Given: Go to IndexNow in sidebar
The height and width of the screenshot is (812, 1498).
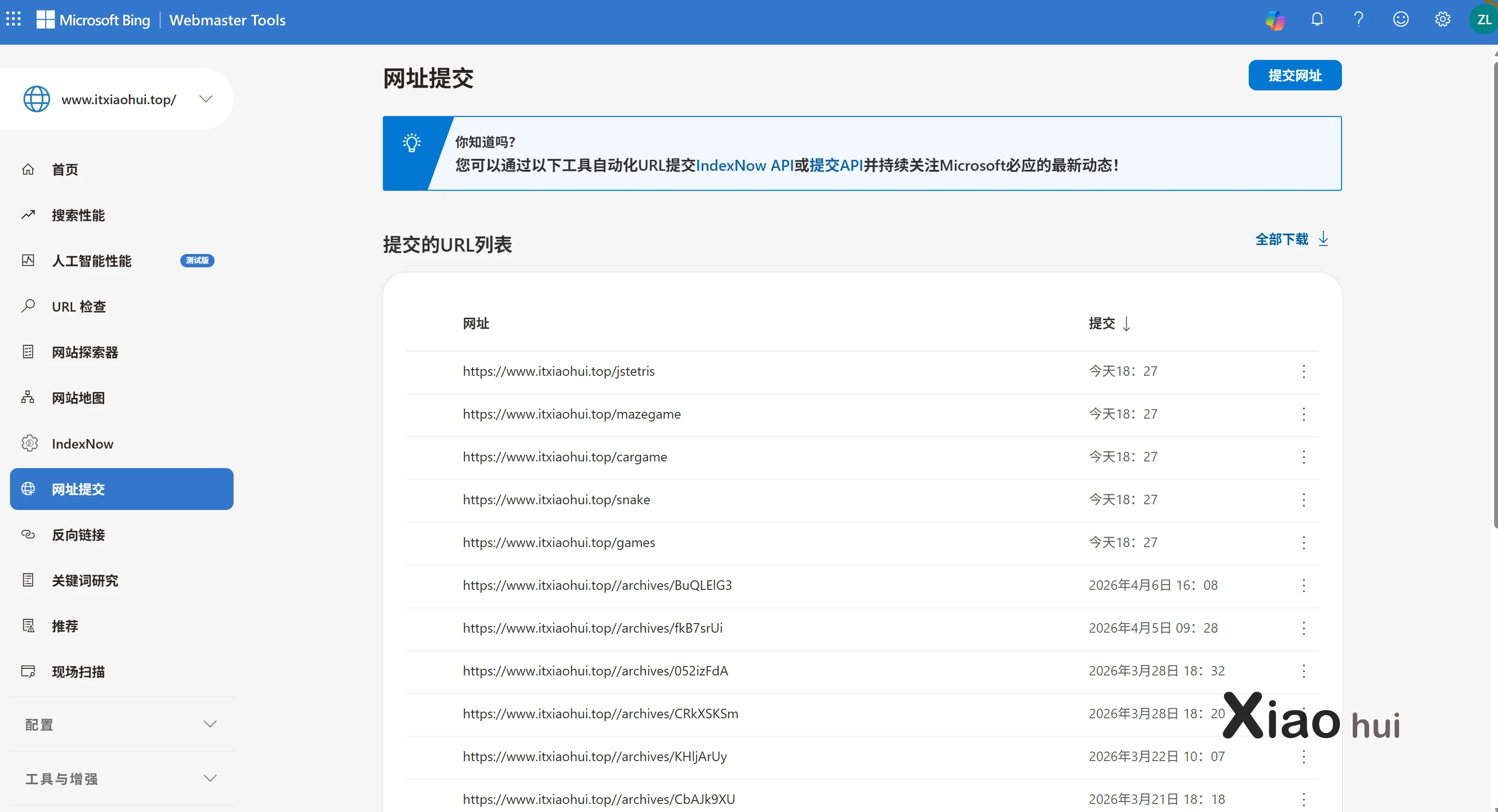Looking at the screenshot, I should tap(82, 444).
